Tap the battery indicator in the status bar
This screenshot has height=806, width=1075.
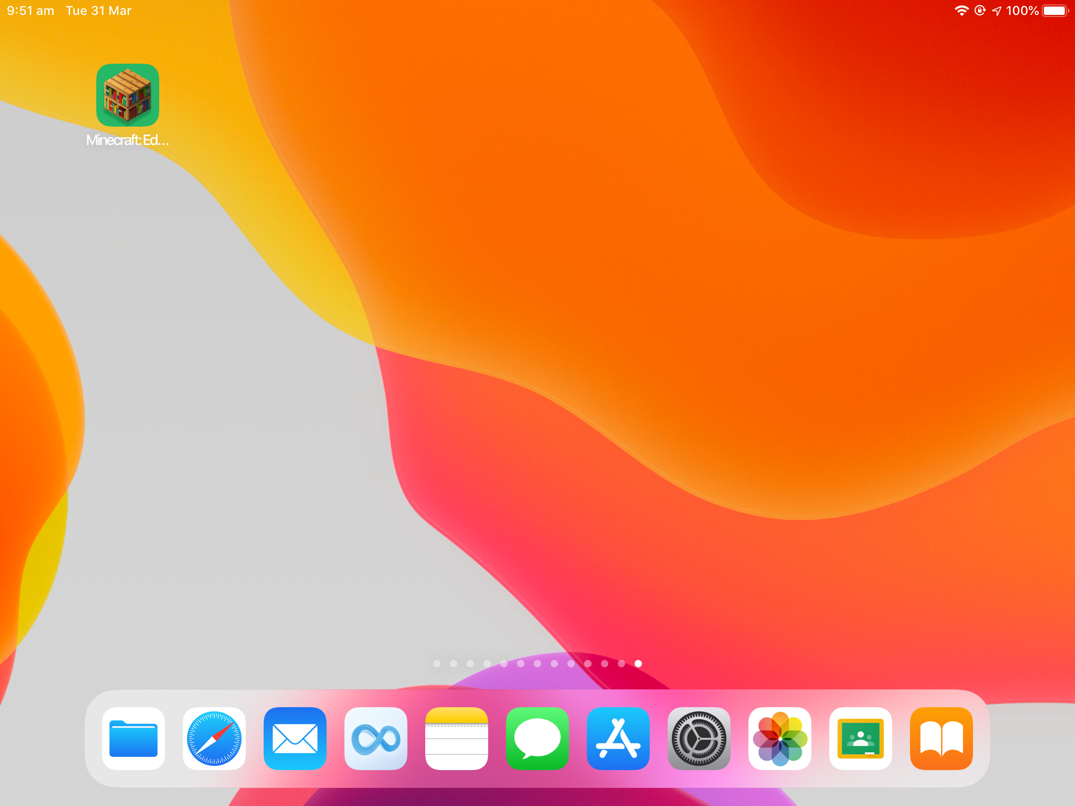tap(1056, 10)
